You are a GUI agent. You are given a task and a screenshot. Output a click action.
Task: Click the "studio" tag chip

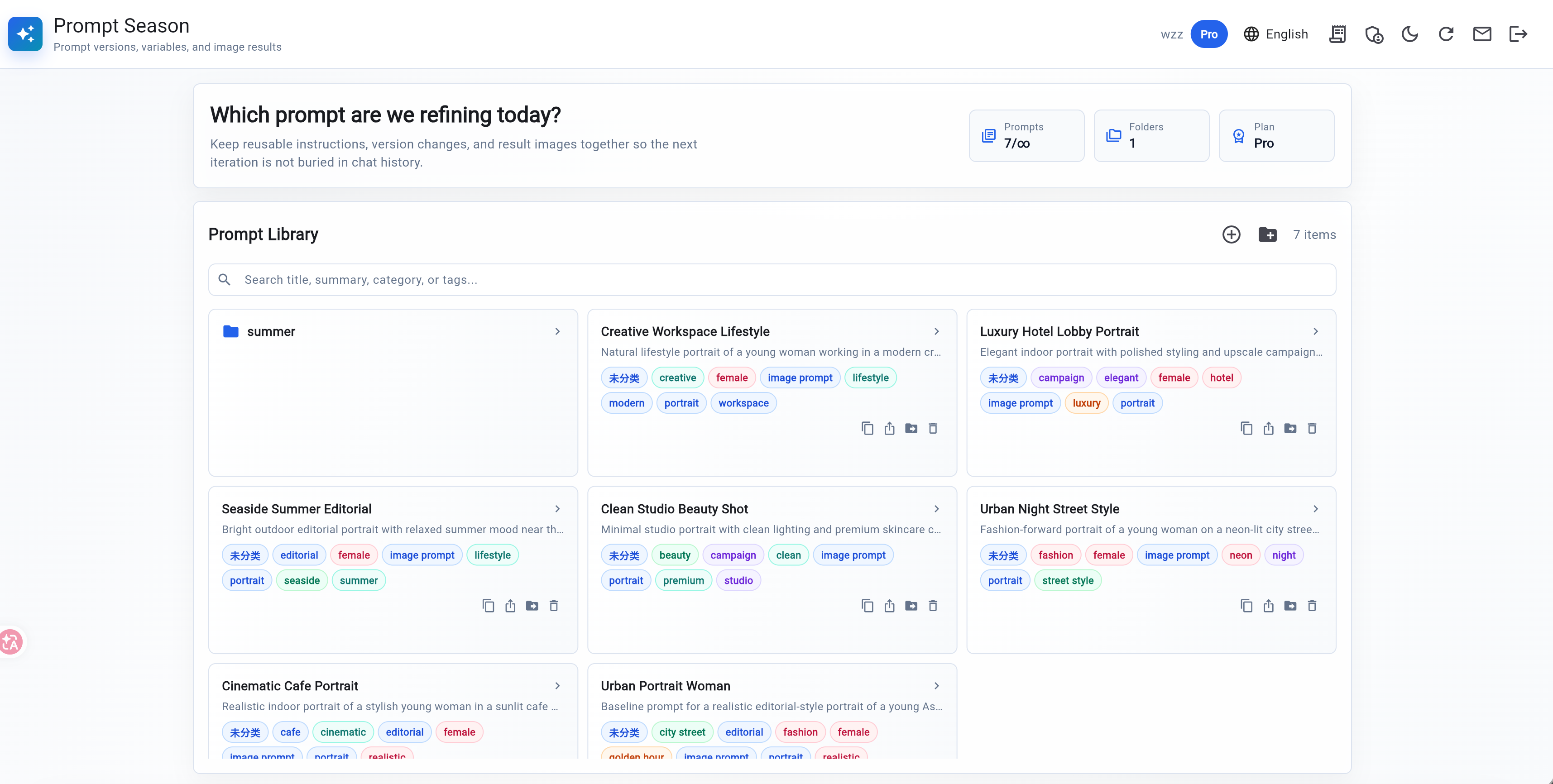point(738,580)
